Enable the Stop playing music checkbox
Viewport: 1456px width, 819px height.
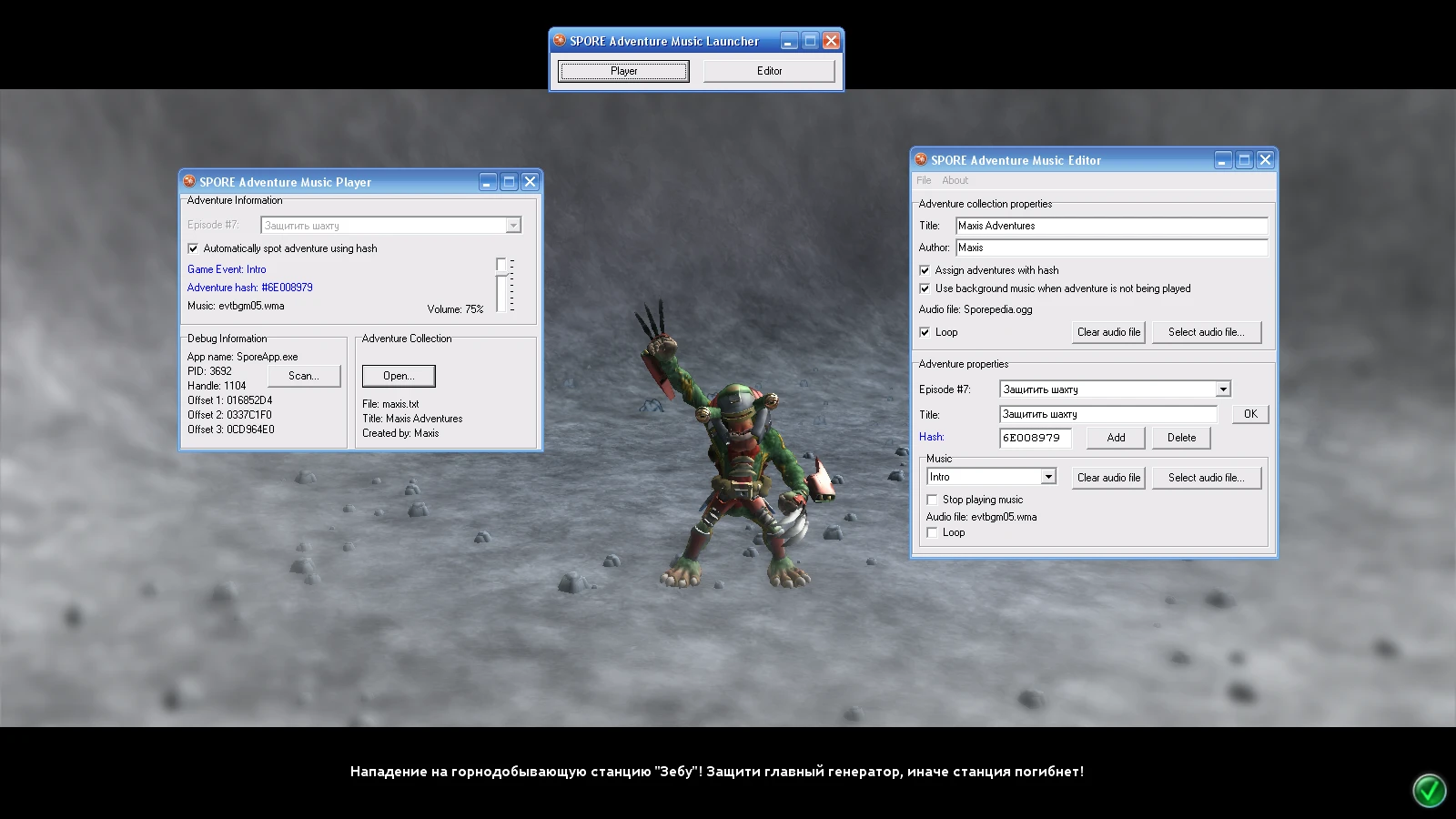[x=932, y=500]
